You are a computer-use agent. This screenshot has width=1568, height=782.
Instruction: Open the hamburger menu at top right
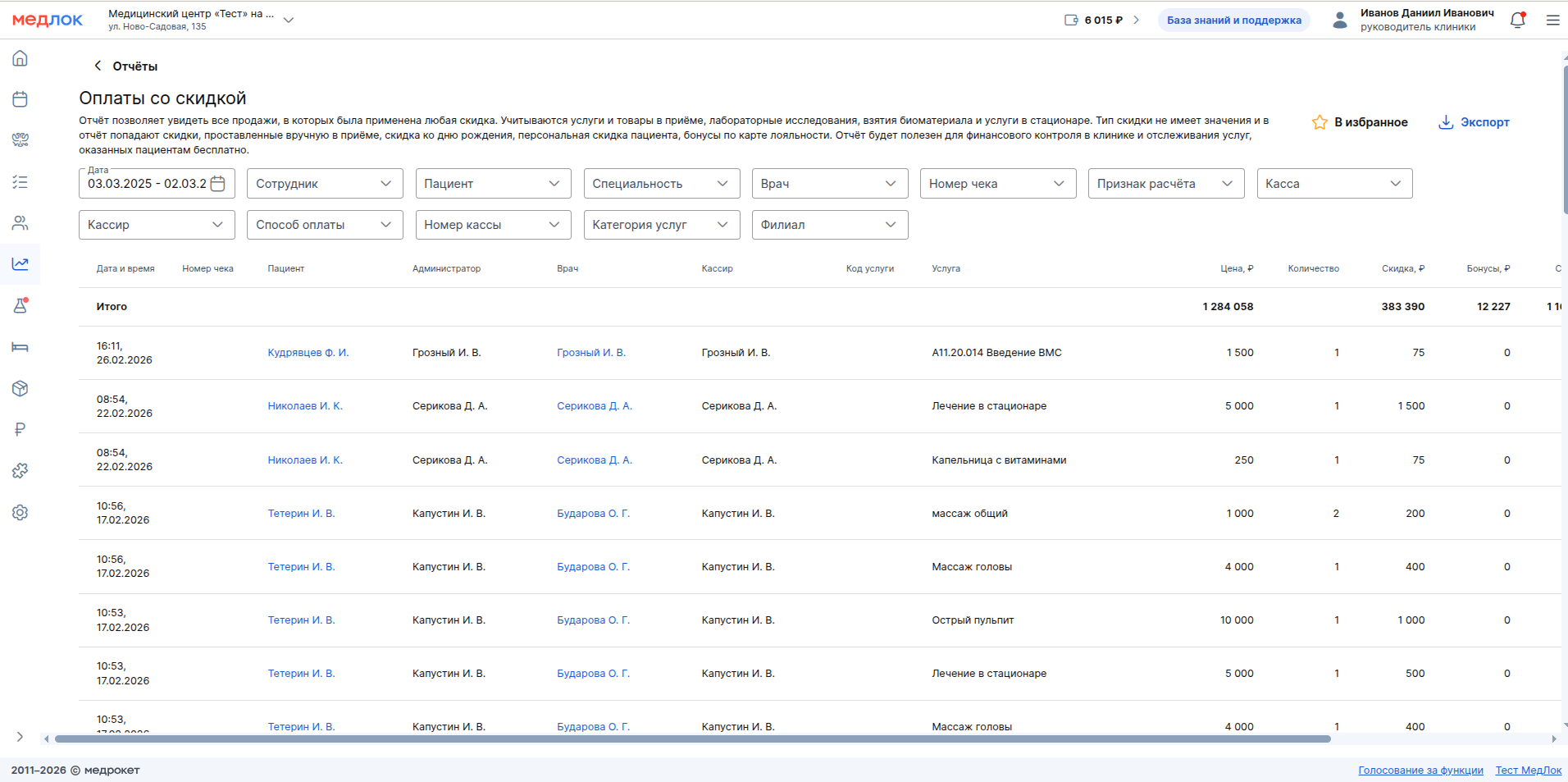pyautogui.click(x=1552, y=21)
